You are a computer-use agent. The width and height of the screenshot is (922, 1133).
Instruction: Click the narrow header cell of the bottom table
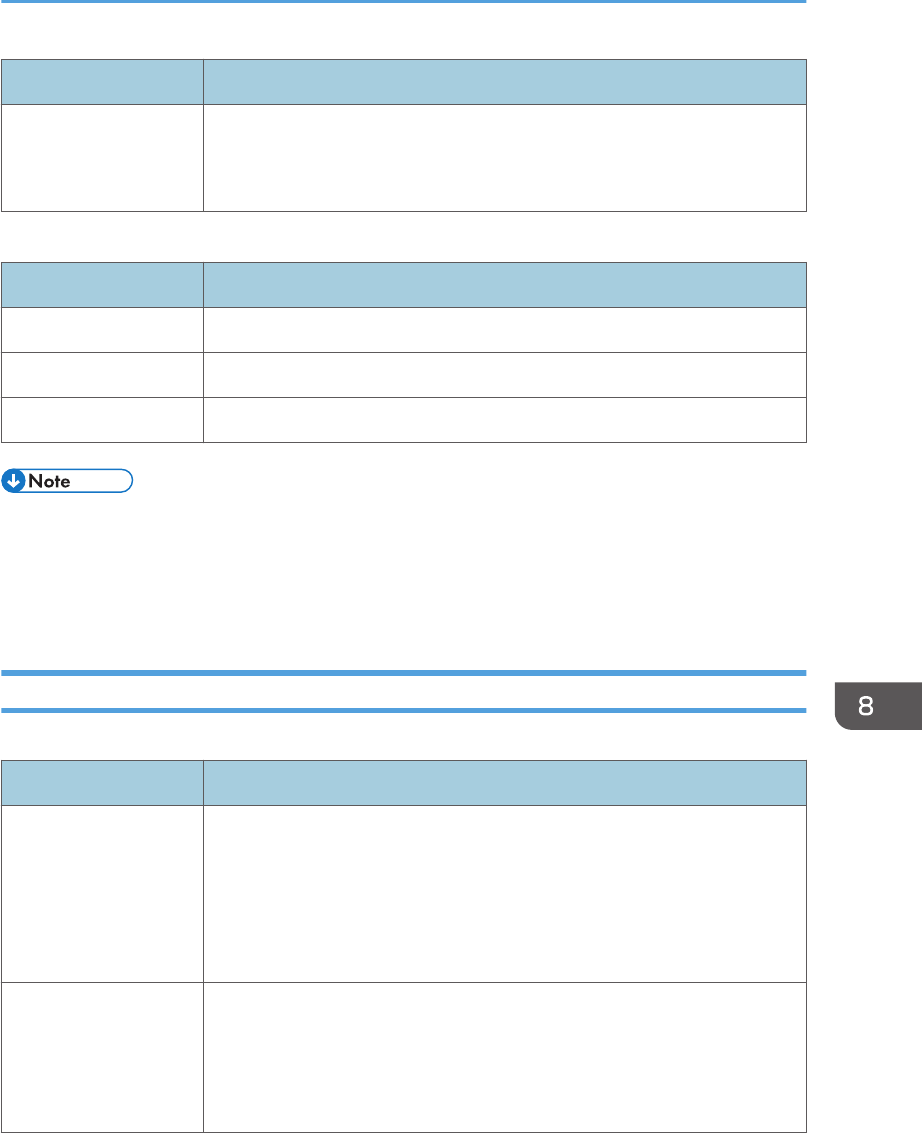coord(103,783)
